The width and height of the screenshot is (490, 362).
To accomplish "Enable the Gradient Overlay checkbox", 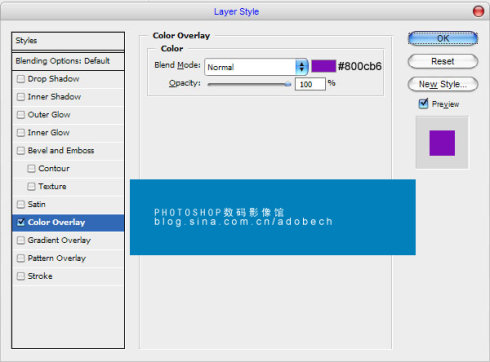I will tap(21, 240).
